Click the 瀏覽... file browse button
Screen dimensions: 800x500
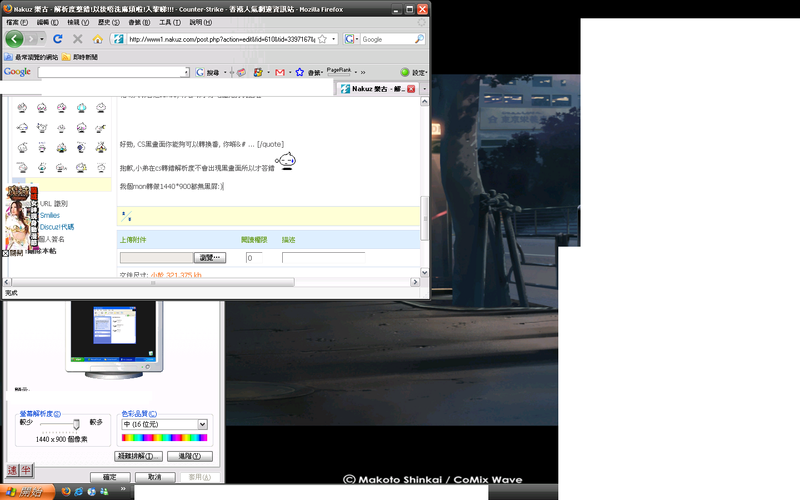click(210, 258)
